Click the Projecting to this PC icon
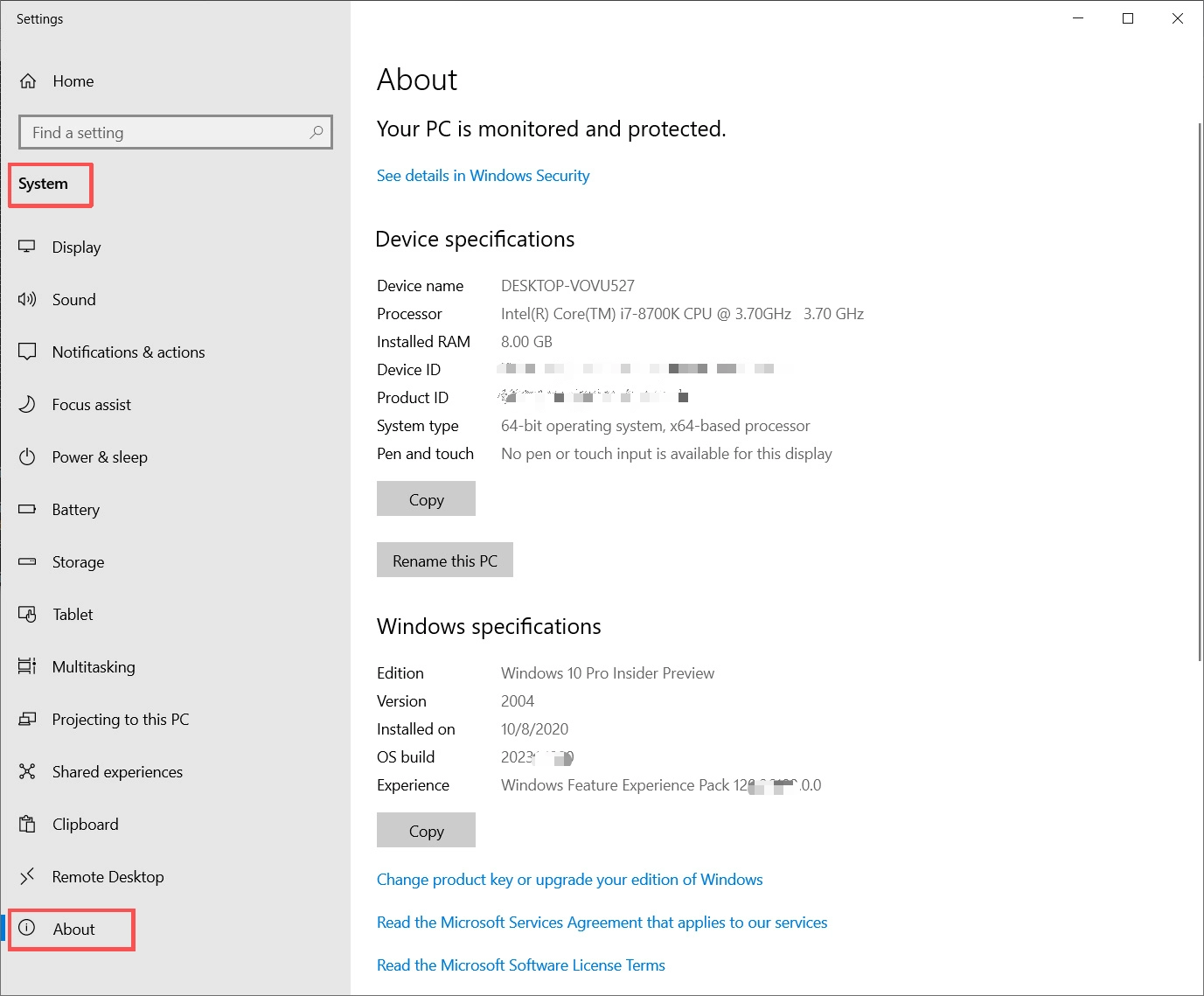 27,719
